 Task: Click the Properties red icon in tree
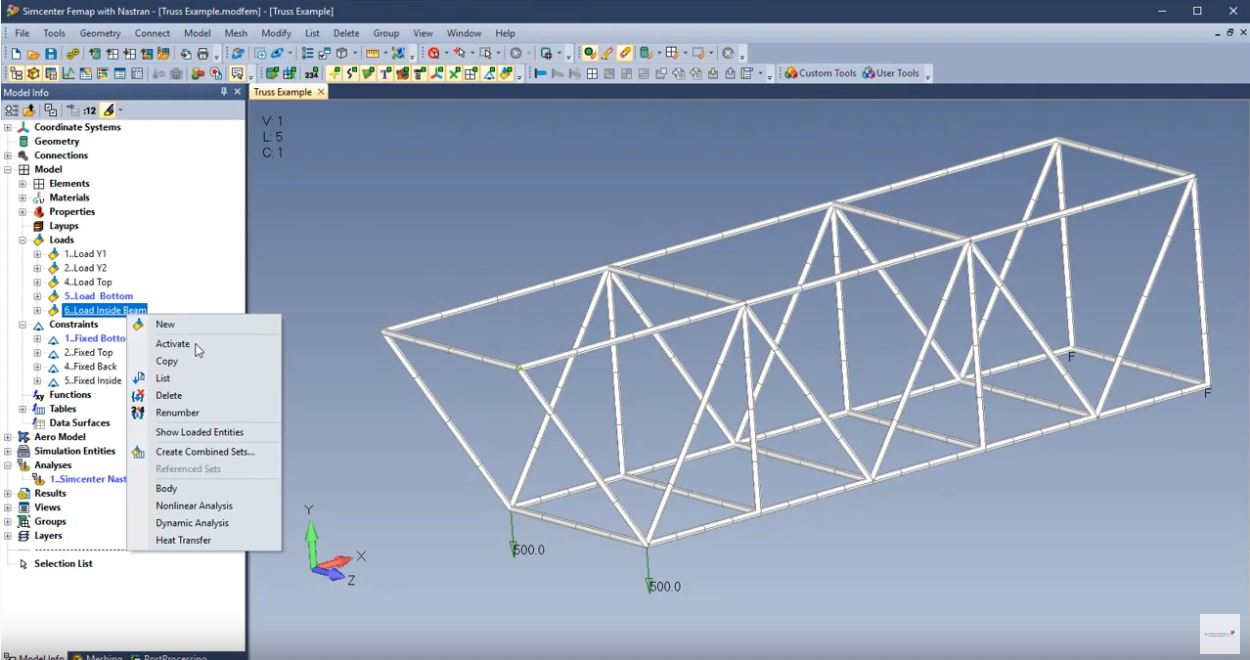point(39,212)
